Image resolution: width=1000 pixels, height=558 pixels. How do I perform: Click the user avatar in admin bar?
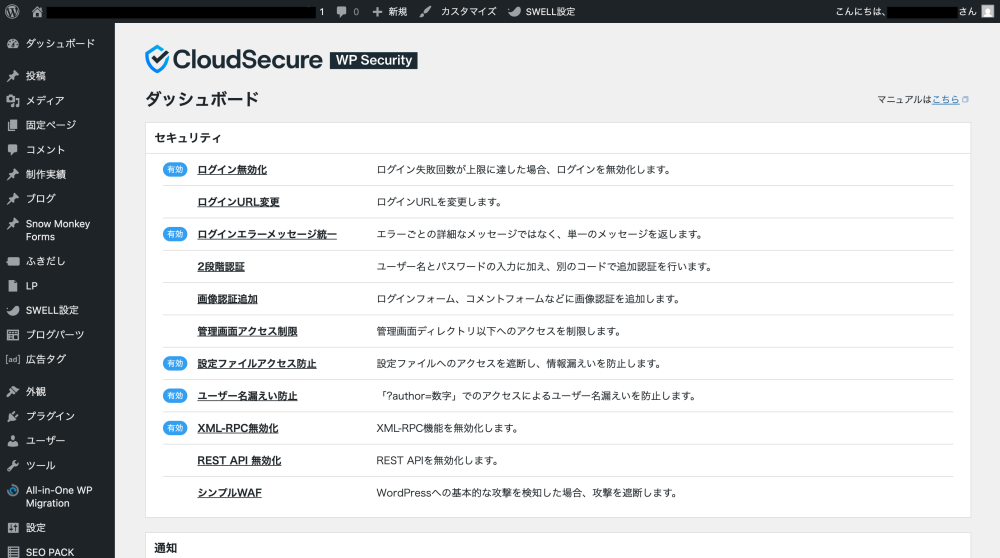pyautogui.click(x=987, y=12)
